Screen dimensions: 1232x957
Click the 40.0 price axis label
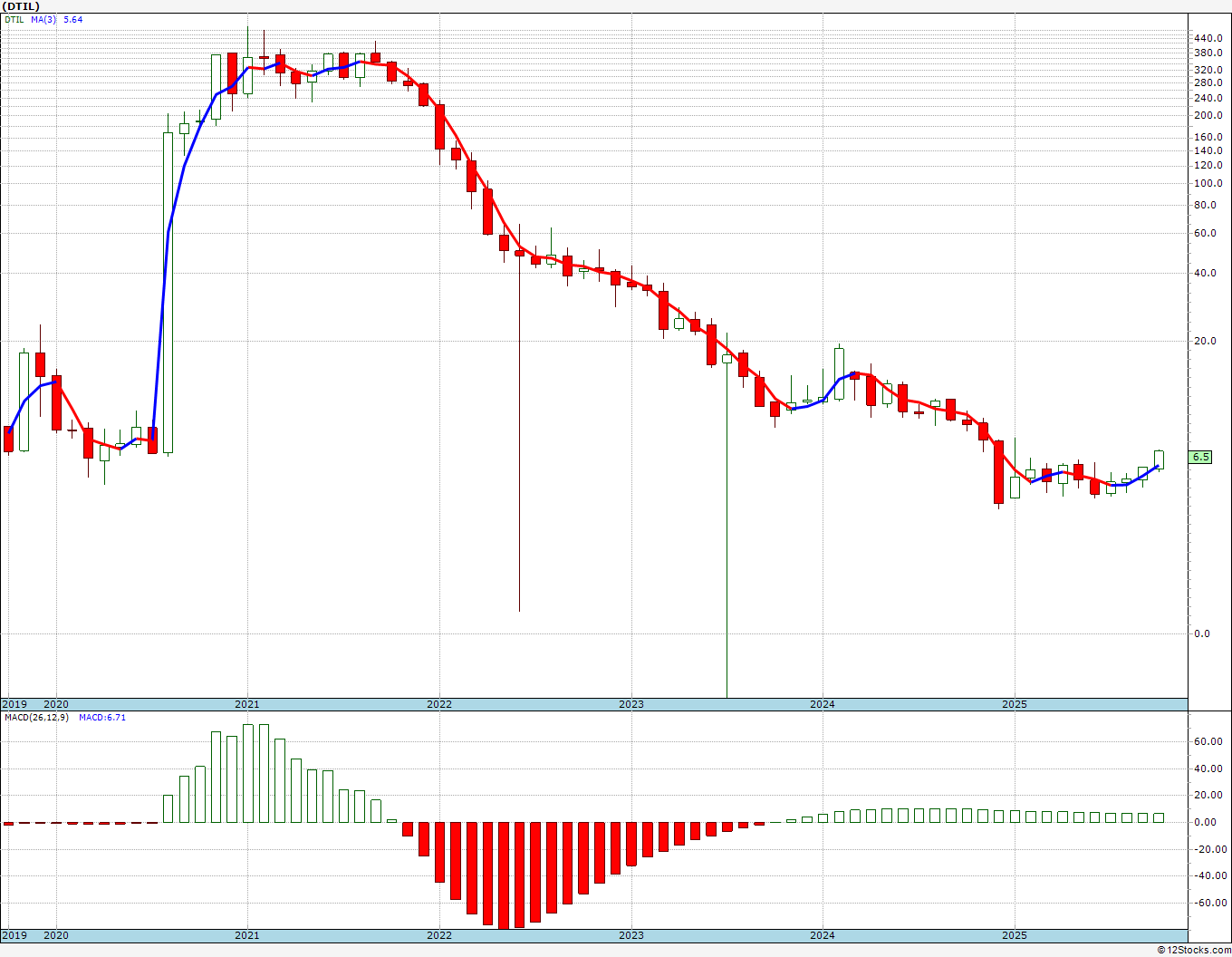point(1206,273)
